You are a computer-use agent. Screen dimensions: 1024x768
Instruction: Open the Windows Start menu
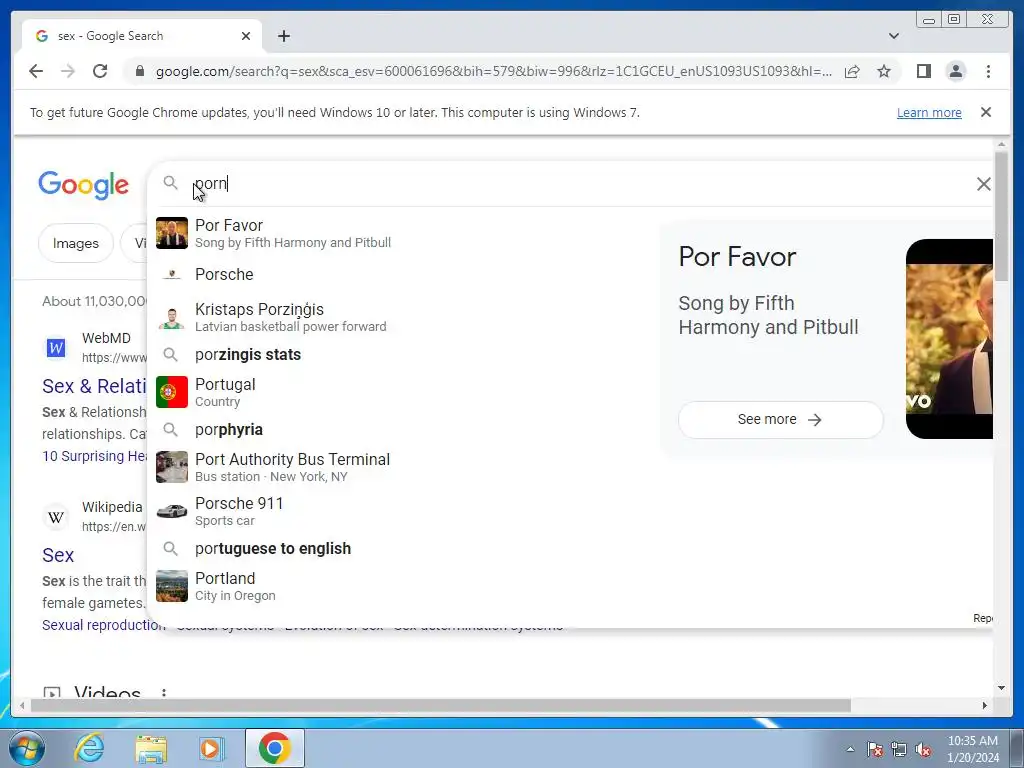click(x=27, y=748)
